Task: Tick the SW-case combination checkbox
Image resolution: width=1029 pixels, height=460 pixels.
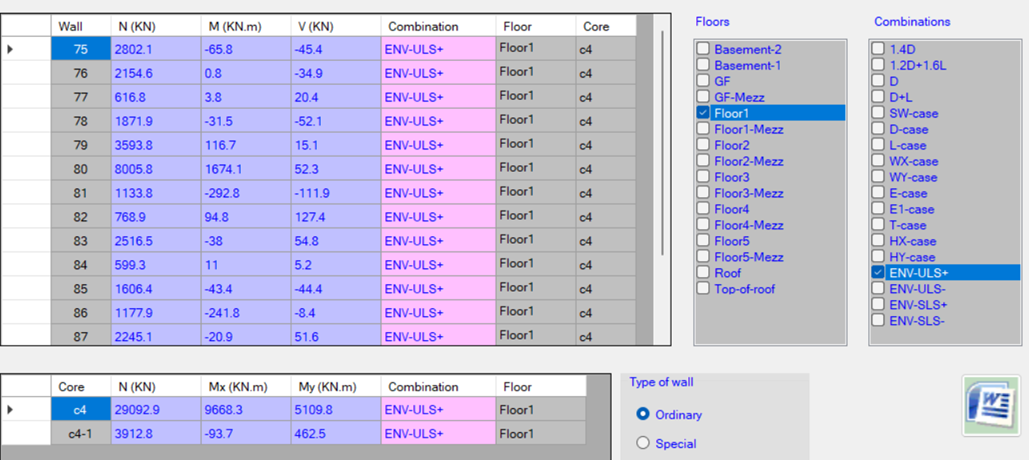Action: coord(878,113)
